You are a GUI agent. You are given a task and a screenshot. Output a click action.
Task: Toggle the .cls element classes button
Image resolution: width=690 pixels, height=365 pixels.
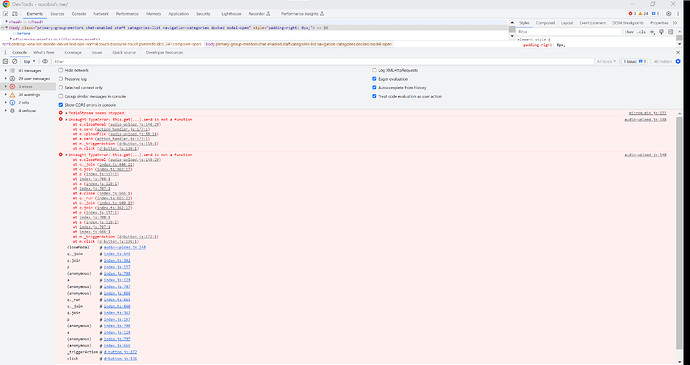point(642,32)
